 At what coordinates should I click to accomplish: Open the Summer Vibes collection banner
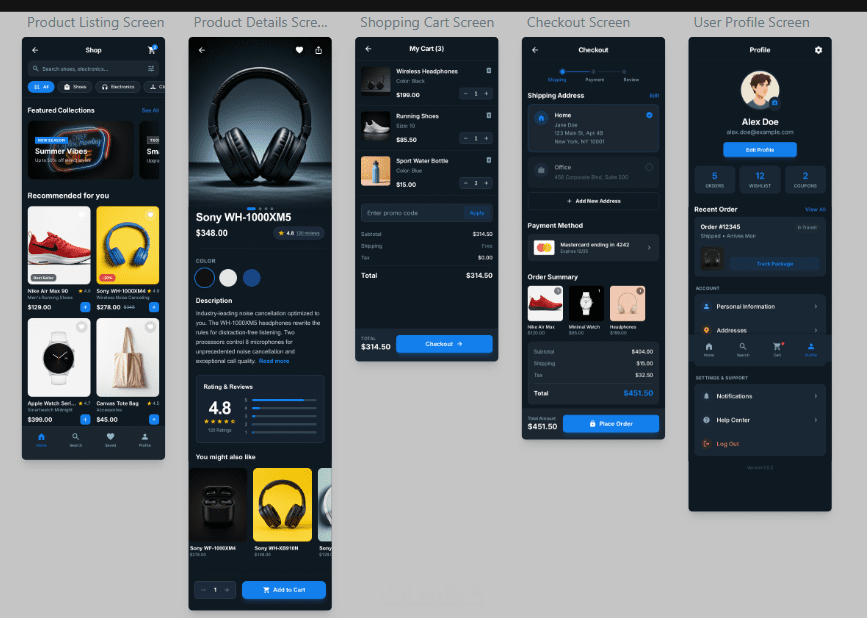click(x=81, y=150)
